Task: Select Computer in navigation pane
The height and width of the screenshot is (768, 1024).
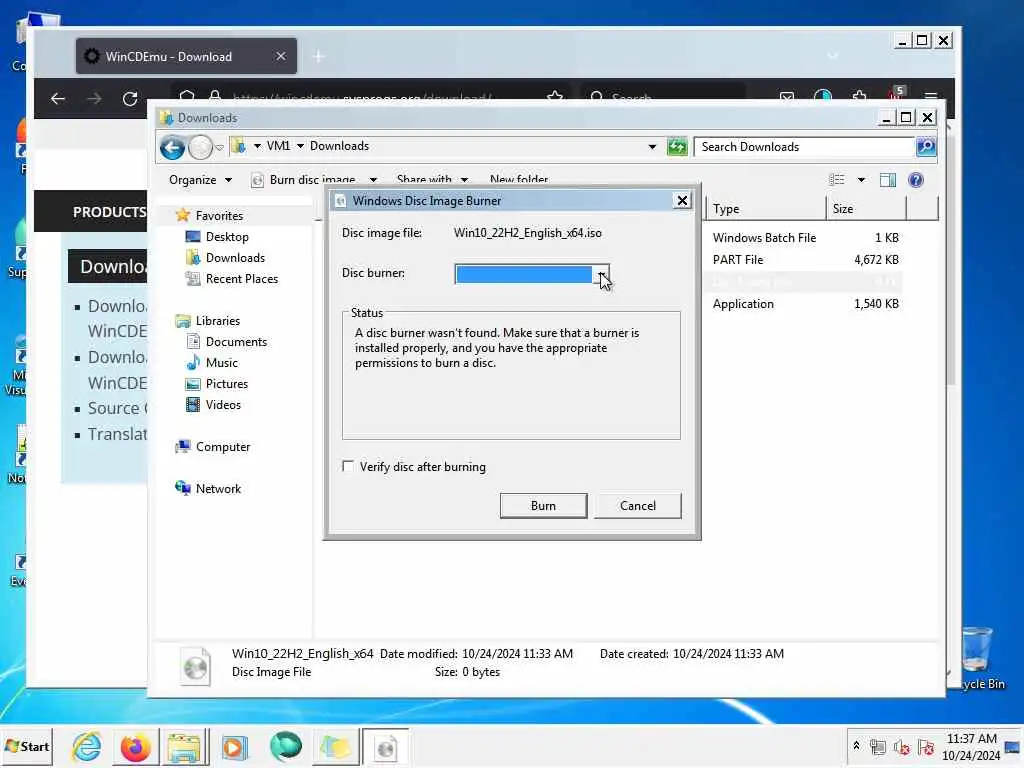Action: click(223, 447)
